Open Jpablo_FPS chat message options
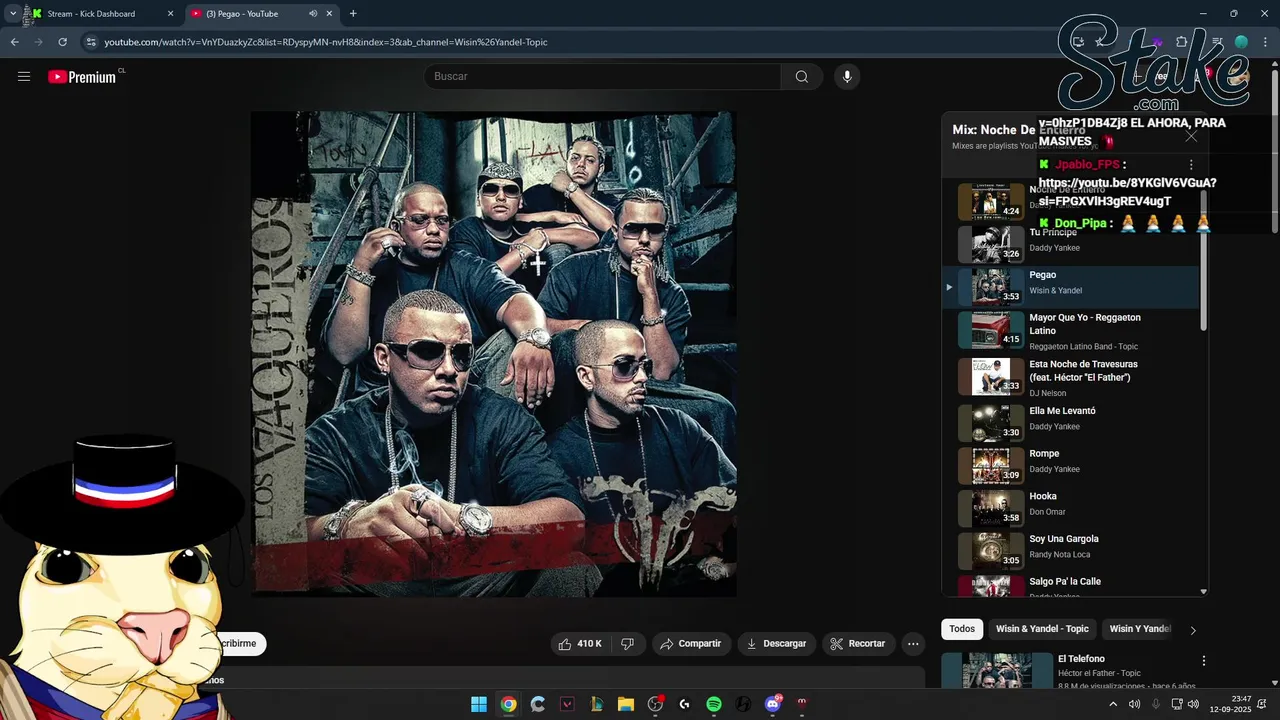This screenshot has width=1280, height=720. pyautogui.click(x=1191, y=164)
